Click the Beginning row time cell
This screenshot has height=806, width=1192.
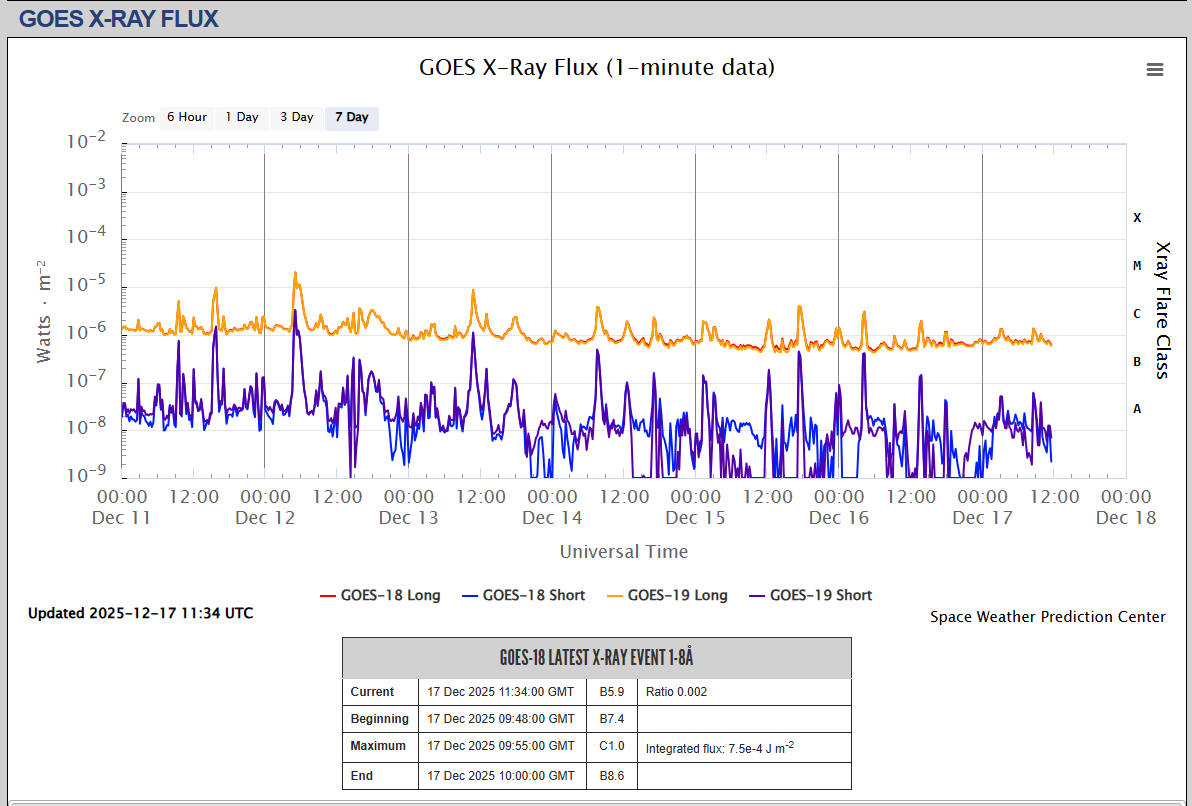(x=500, y=719)
